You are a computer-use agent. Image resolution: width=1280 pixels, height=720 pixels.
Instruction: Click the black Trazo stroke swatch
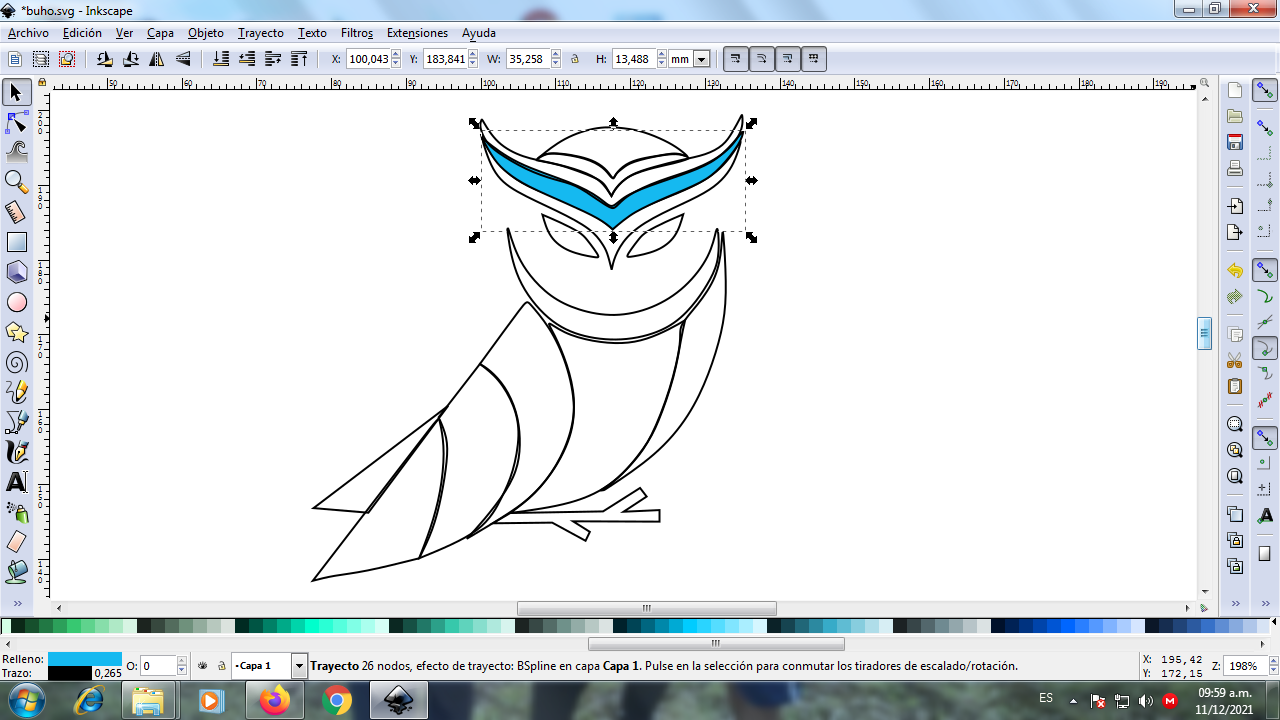point(70,673)
